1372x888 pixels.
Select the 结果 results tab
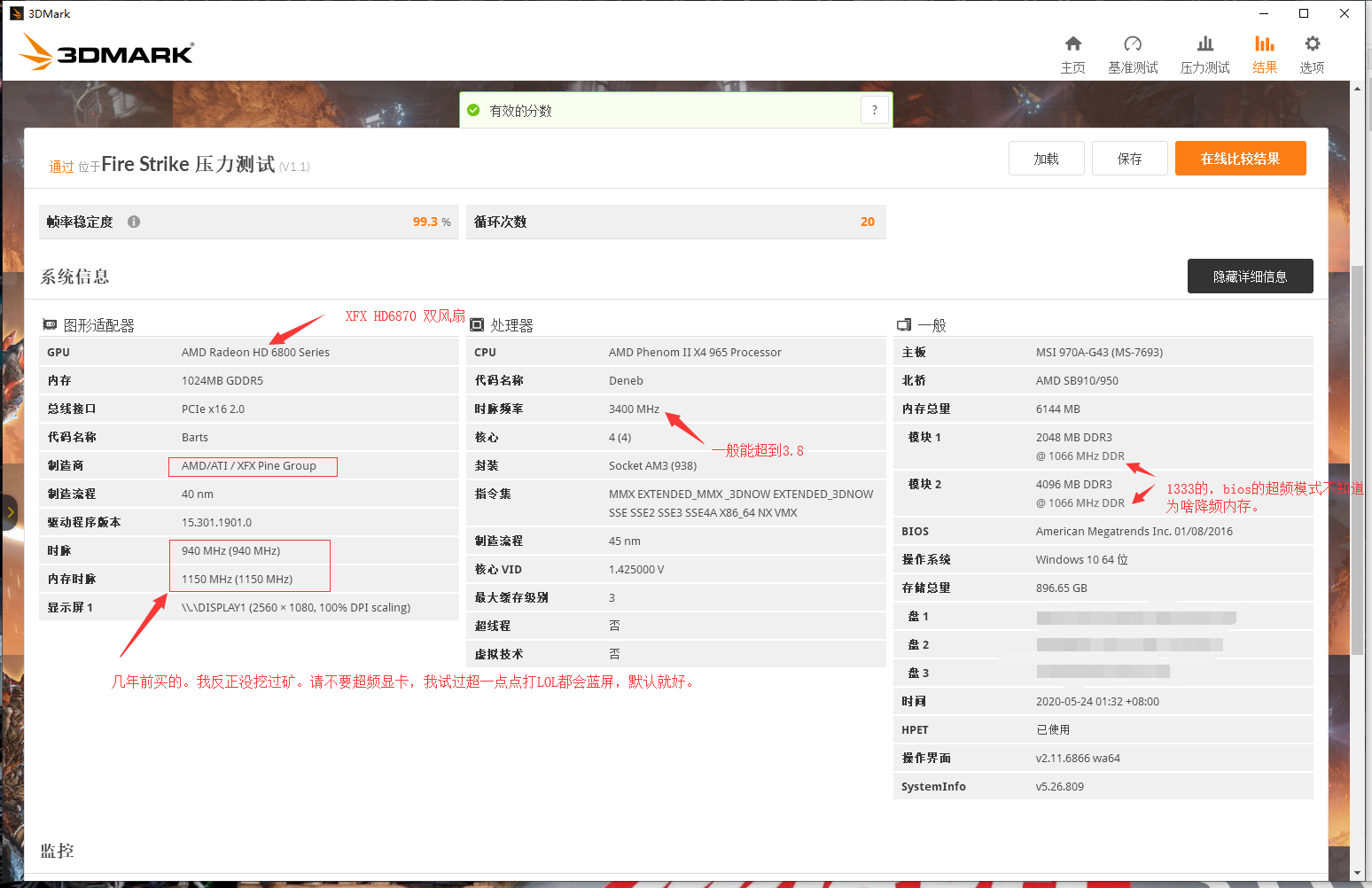pos(1265,55)
